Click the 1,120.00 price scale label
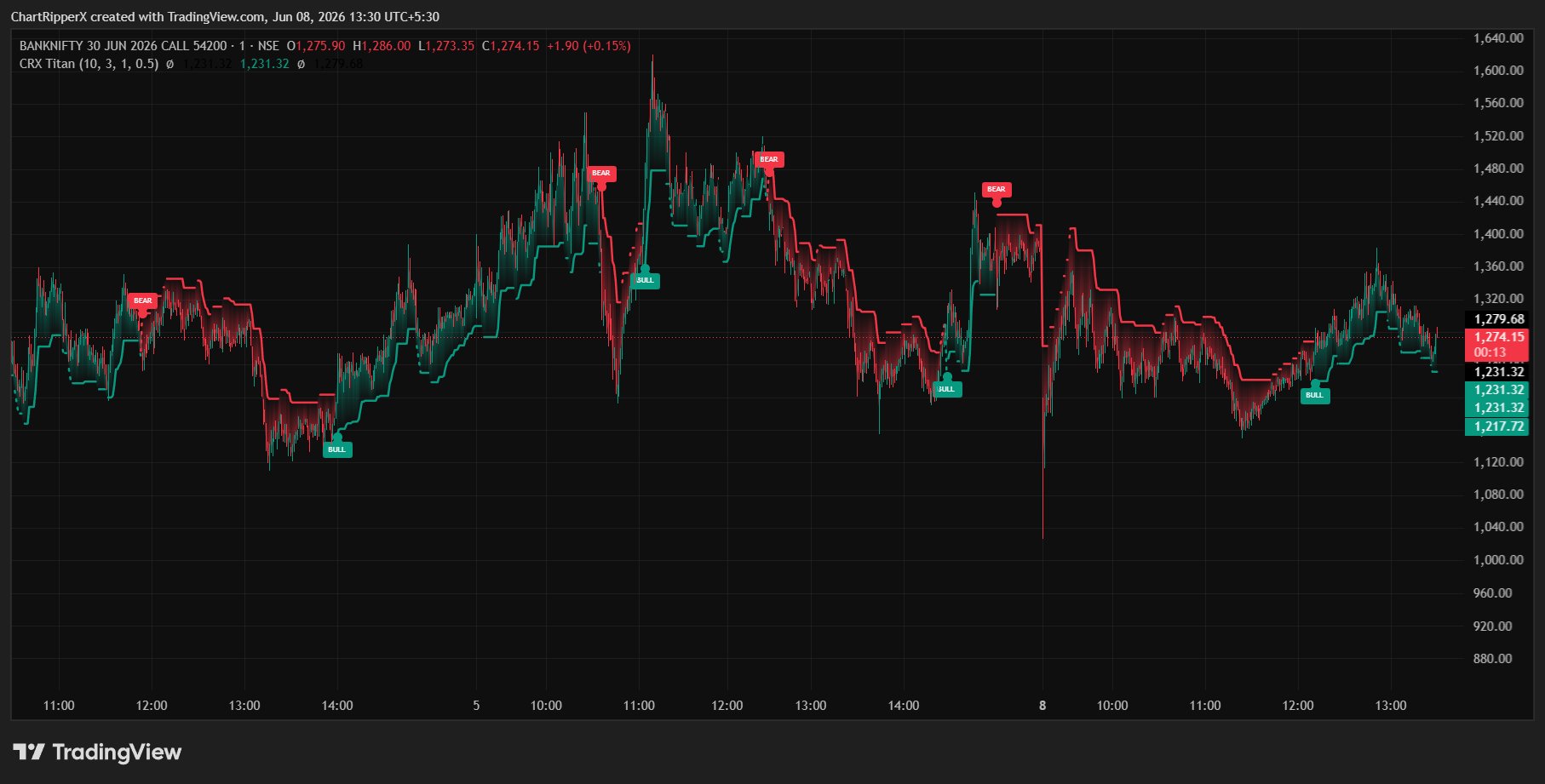Screen dimensions: 1545x784 click(x=1498, y=462)
